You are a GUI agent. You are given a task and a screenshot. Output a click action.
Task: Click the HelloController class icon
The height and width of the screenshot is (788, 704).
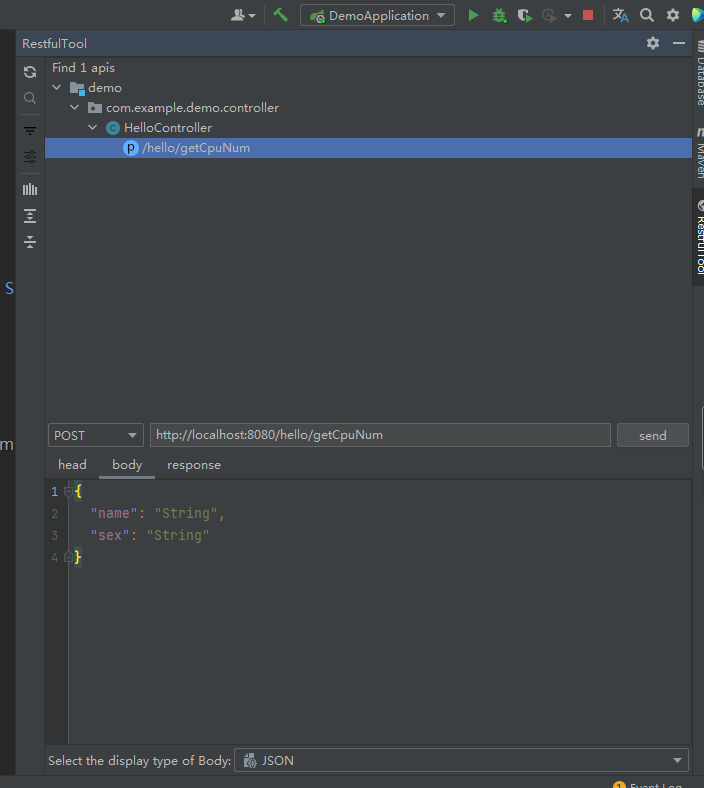(x=113, y=128)
